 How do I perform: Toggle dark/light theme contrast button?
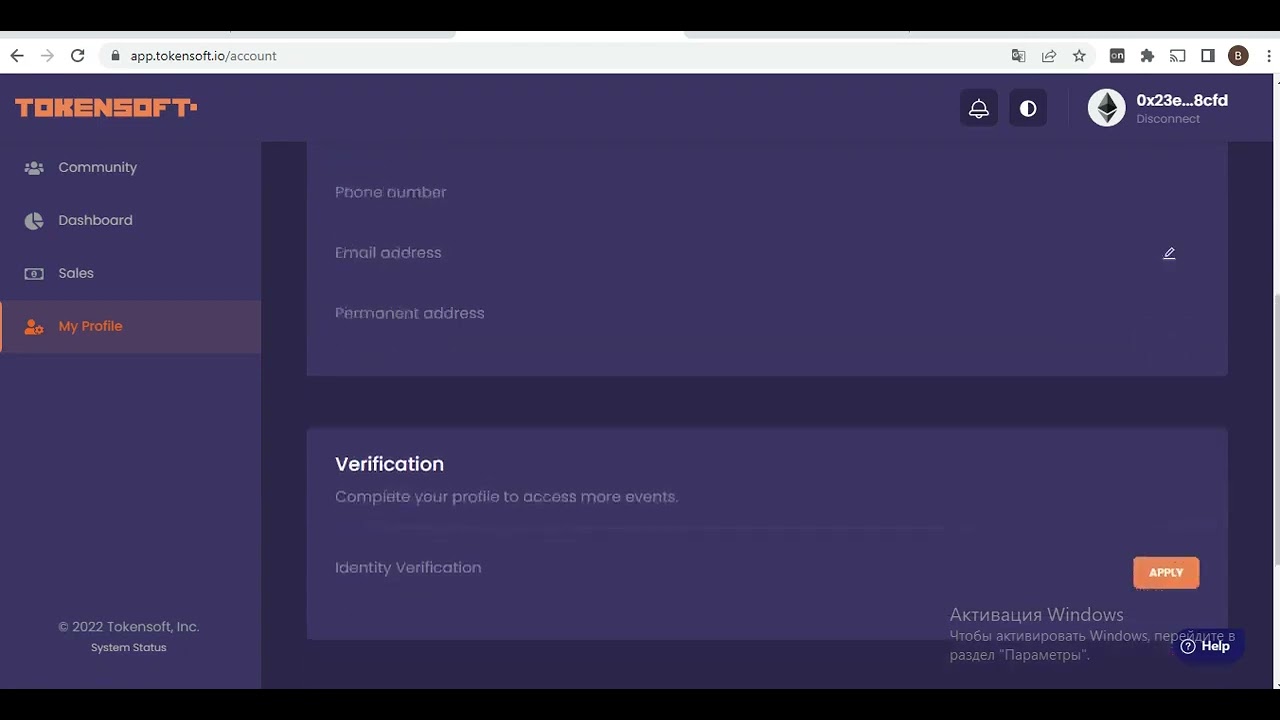coord(1028,108)
